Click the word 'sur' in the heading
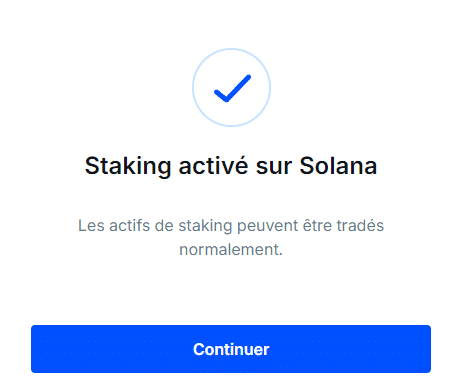This screenshot has width=459, height=391. click(x=274, y=168)
